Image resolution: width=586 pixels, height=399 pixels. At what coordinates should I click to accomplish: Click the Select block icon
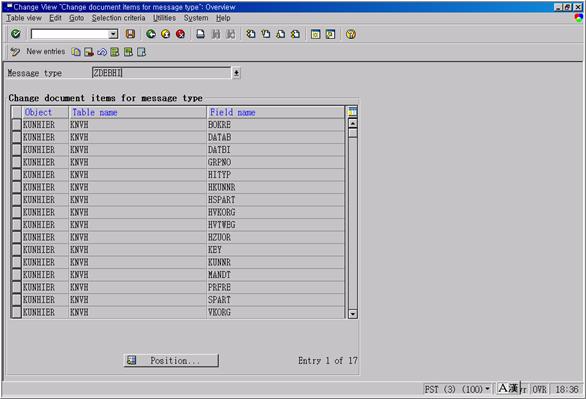[x=128, y=52]
